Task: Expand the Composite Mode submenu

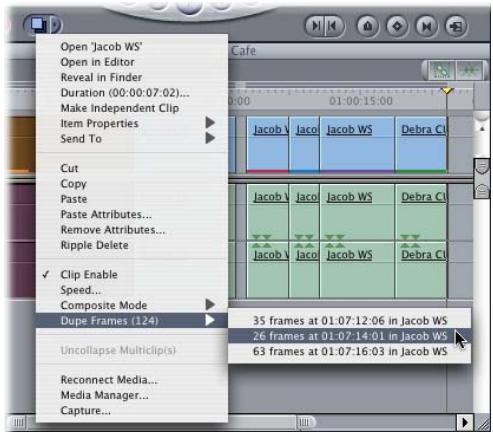Action: point(132,305)
